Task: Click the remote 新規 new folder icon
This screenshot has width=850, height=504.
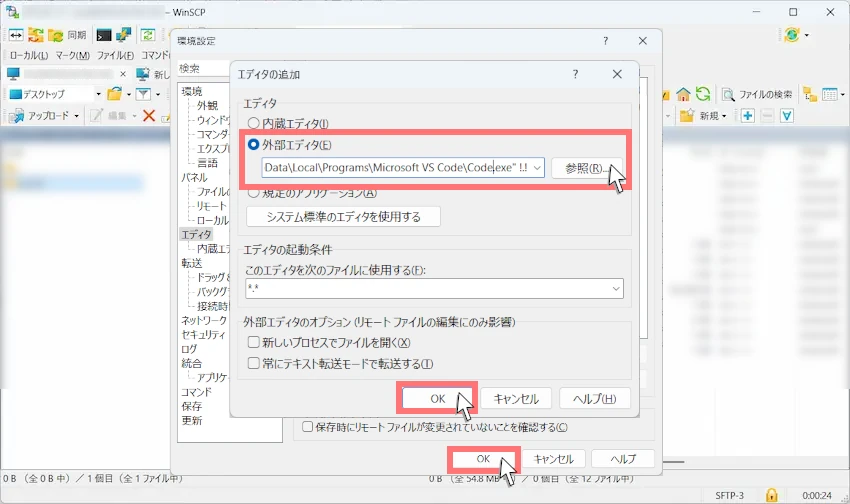Action: (x=687, y=115)
